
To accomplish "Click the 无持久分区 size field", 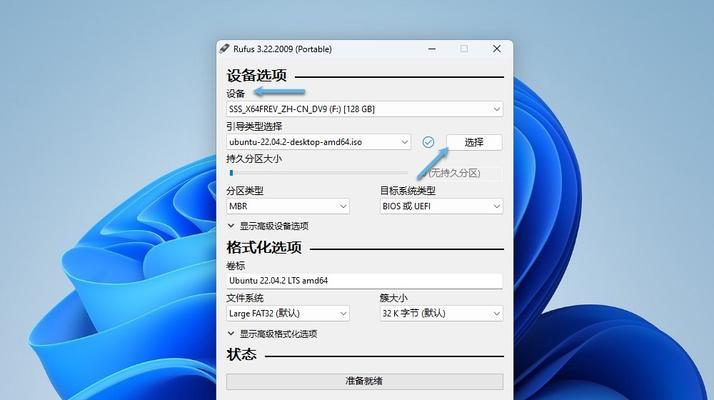I will (461, 173).
